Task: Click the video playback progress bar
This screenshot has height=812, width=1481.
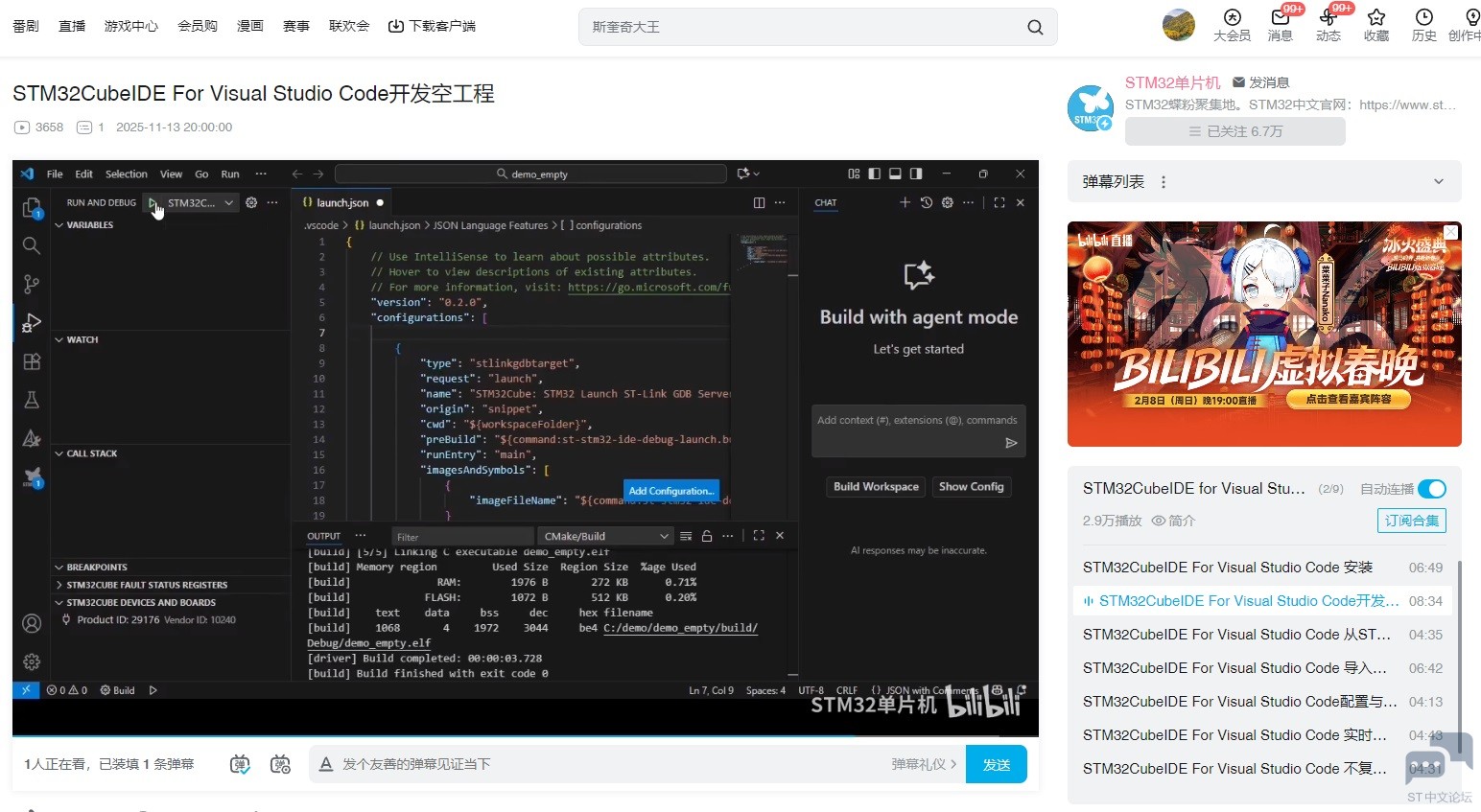Action: [526, 736]
